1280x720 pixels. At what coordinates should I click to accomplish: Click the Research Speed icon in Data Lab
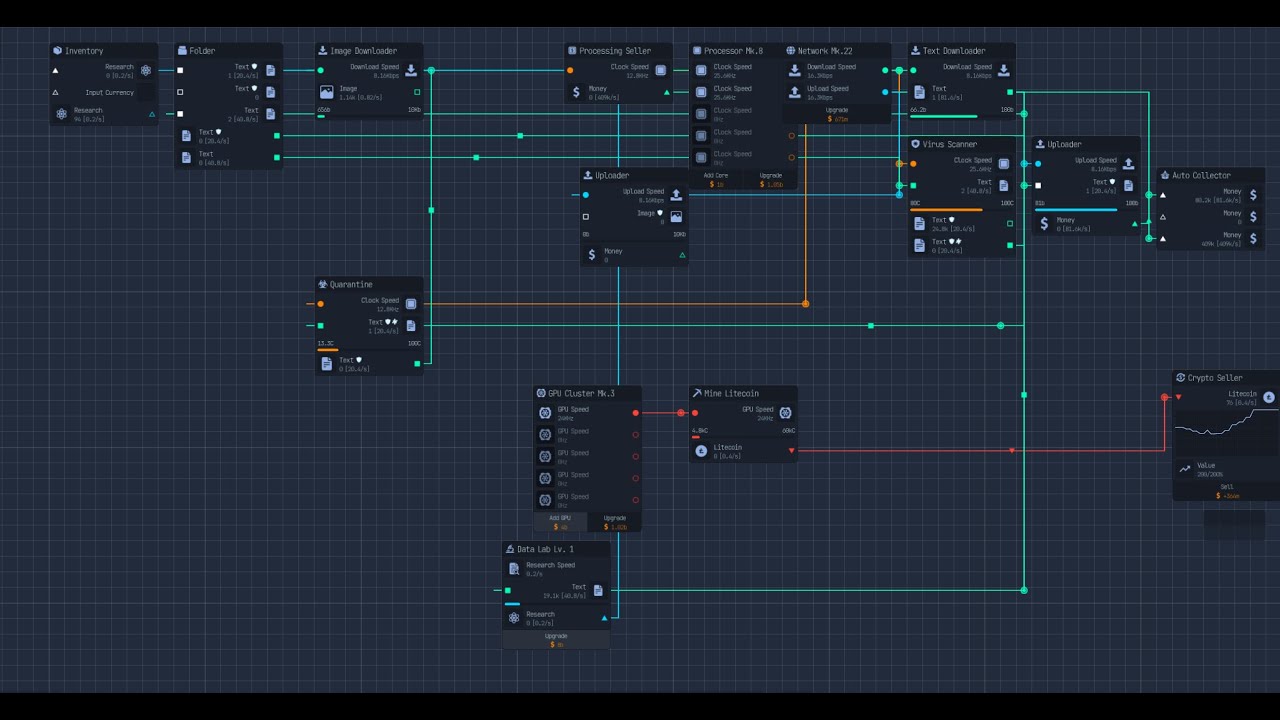click(x=514, y=568)
